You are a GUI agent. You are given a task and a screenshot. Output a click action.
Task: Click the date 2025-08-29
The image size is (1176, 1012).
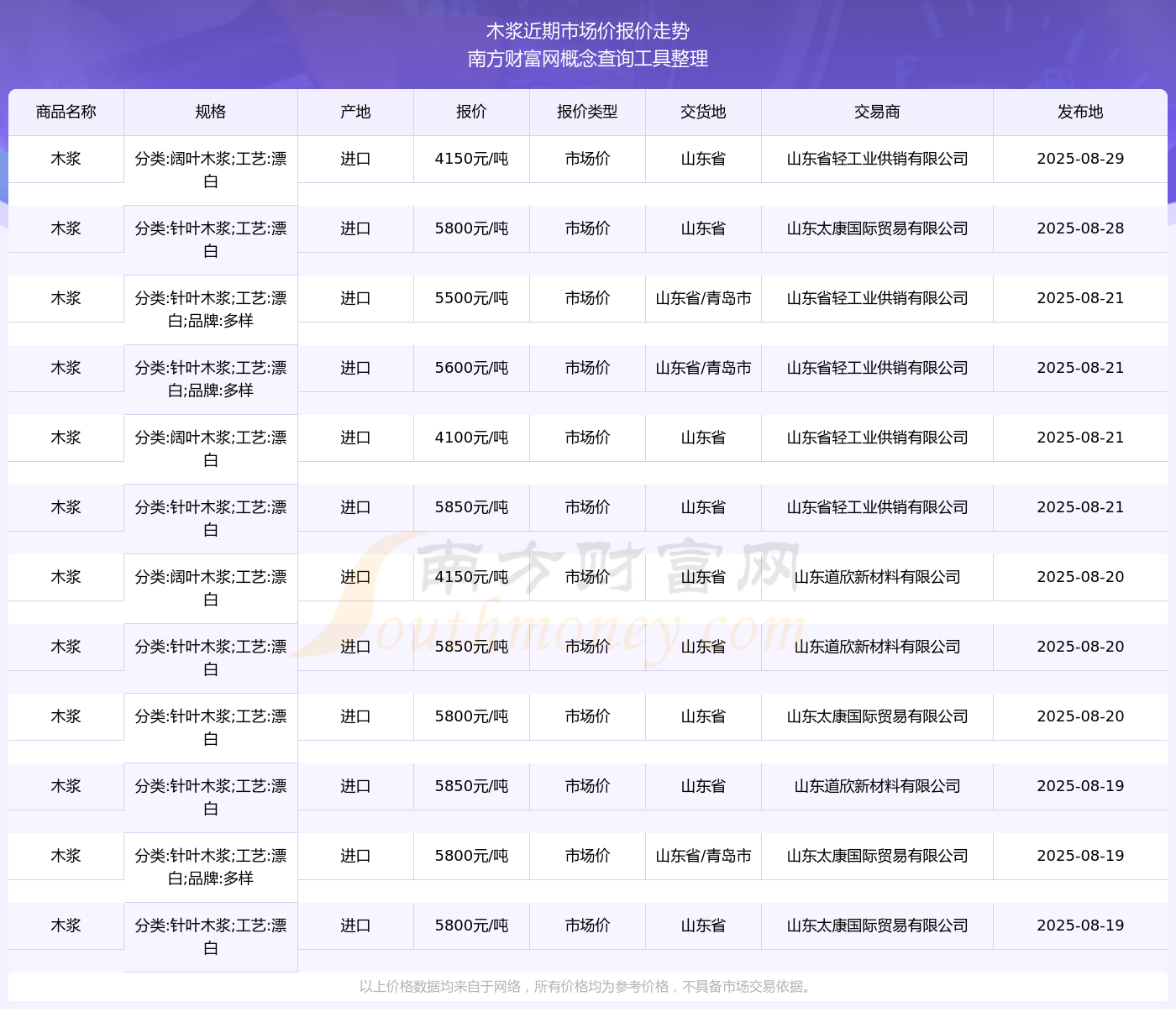[x=1080, y=159]
